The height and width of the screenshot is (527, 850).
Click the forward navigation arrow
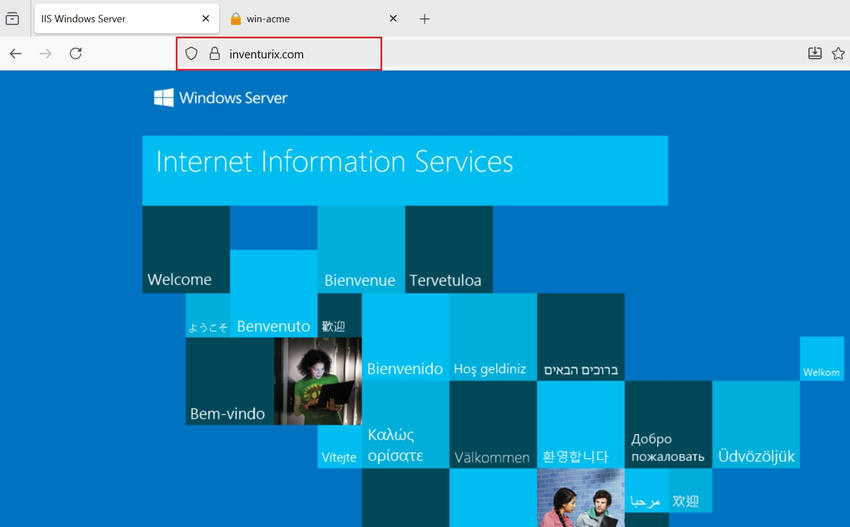click(46, 54)
